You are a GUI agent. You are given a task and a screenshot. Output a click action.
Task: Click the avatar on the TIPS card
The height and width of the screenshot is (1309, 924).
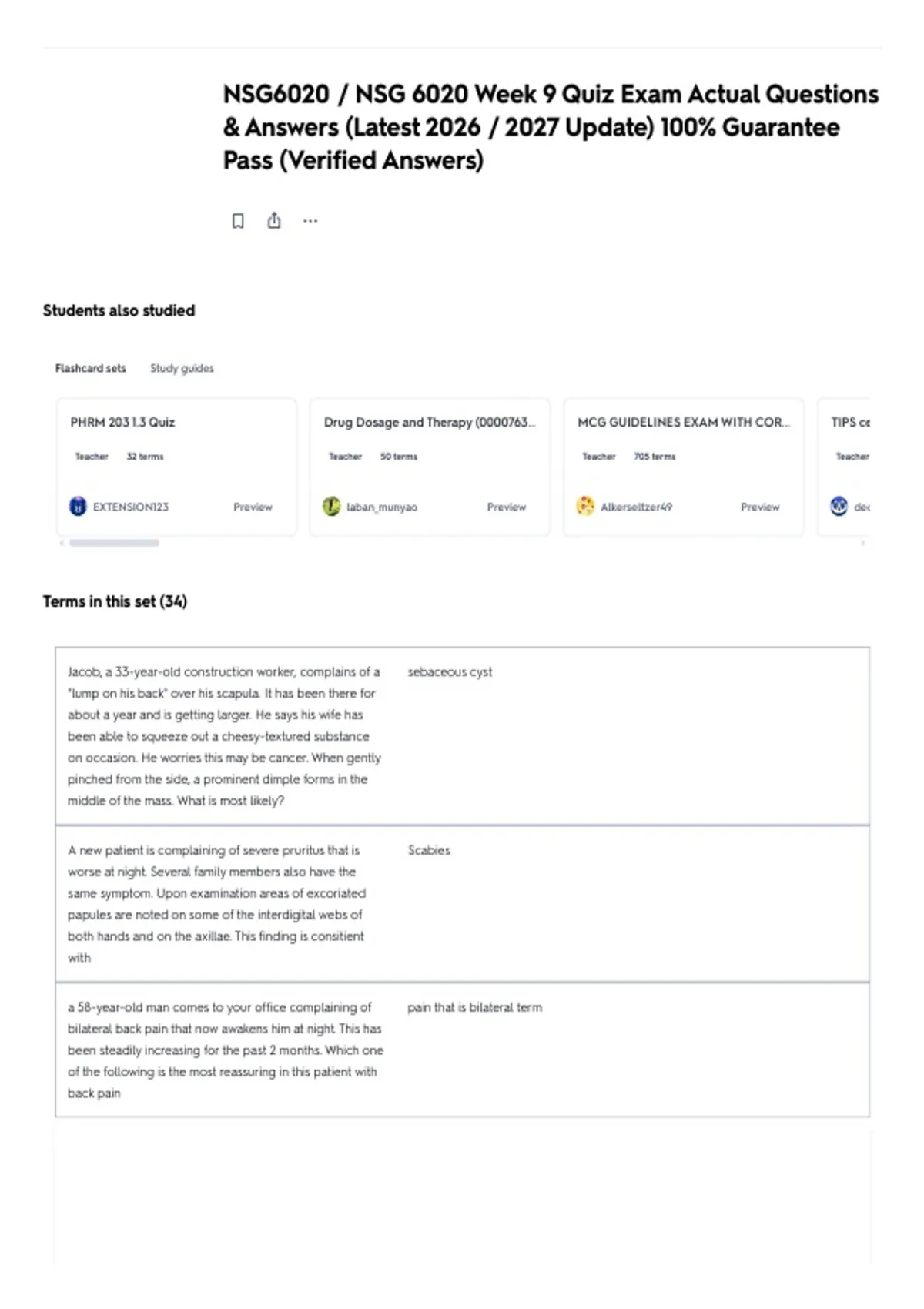tap(839, 507)
